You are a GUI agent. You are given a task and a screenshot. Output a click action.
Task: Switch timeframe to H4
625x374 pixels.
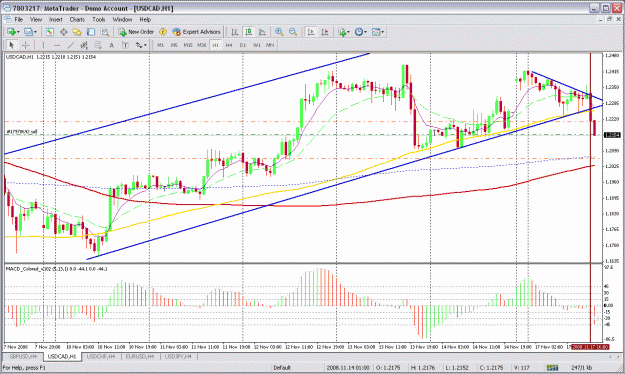pyautogui.click(x=229, y=45)
